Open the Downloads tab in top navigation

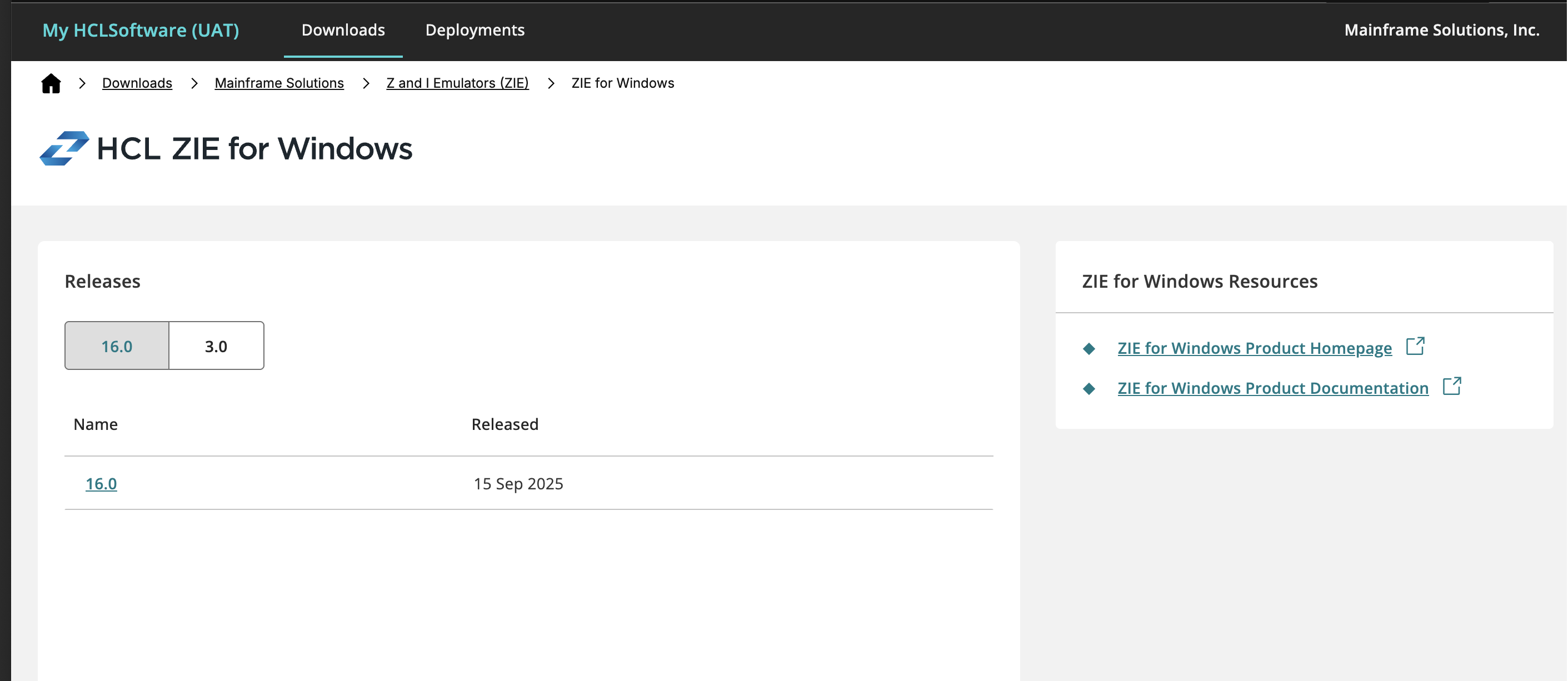343,30
